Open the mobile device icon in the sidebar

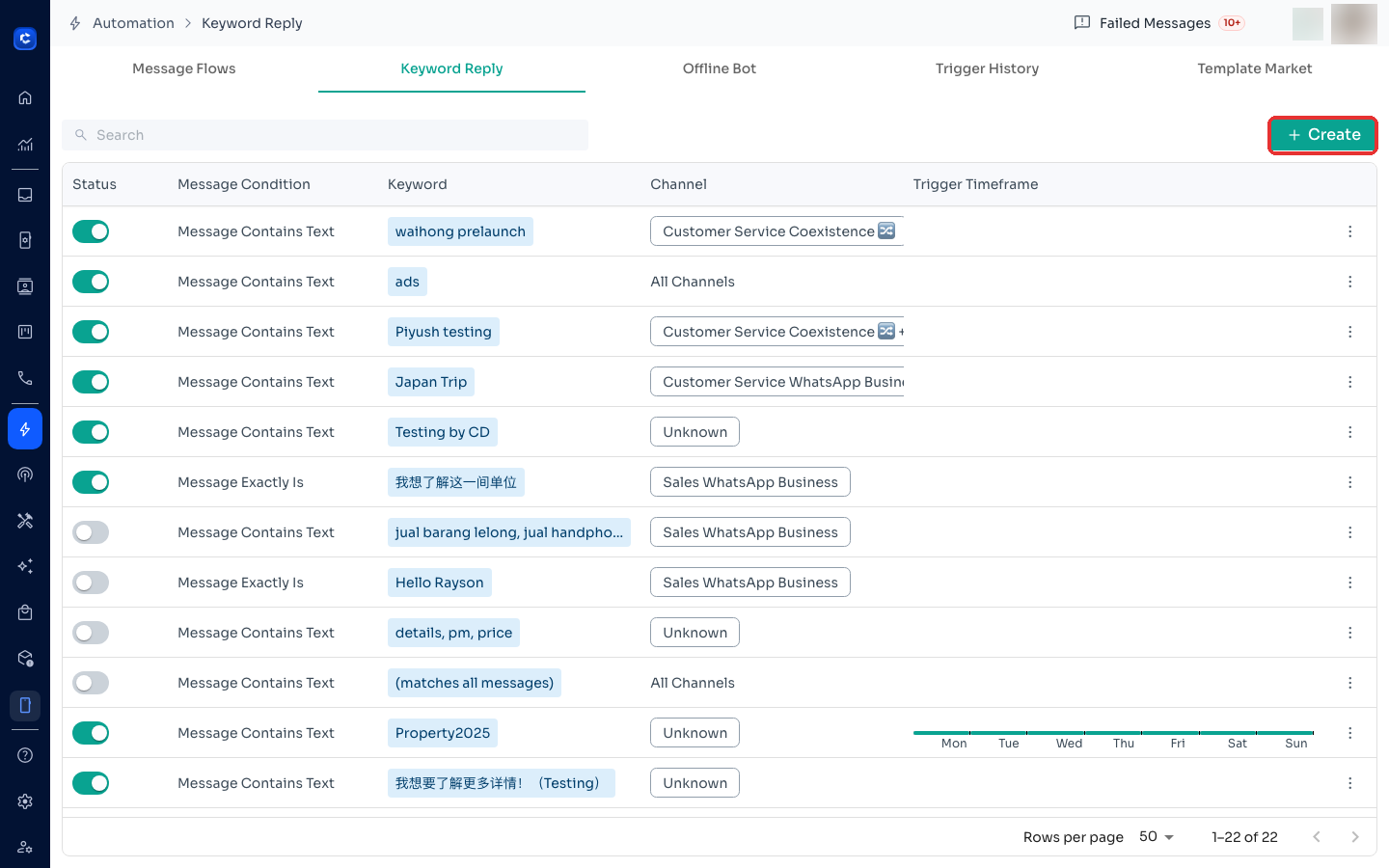pyautogui.click(x=25, y=705)
